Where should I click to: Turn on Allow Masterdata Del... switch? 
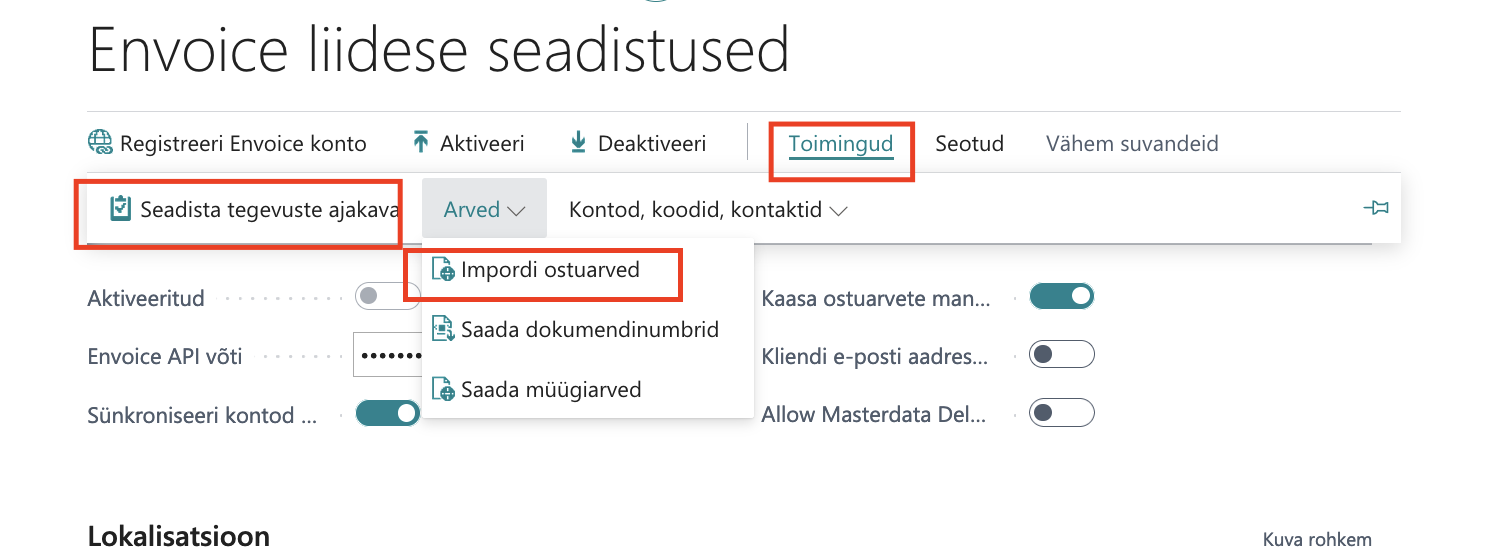click(1062, 413)
